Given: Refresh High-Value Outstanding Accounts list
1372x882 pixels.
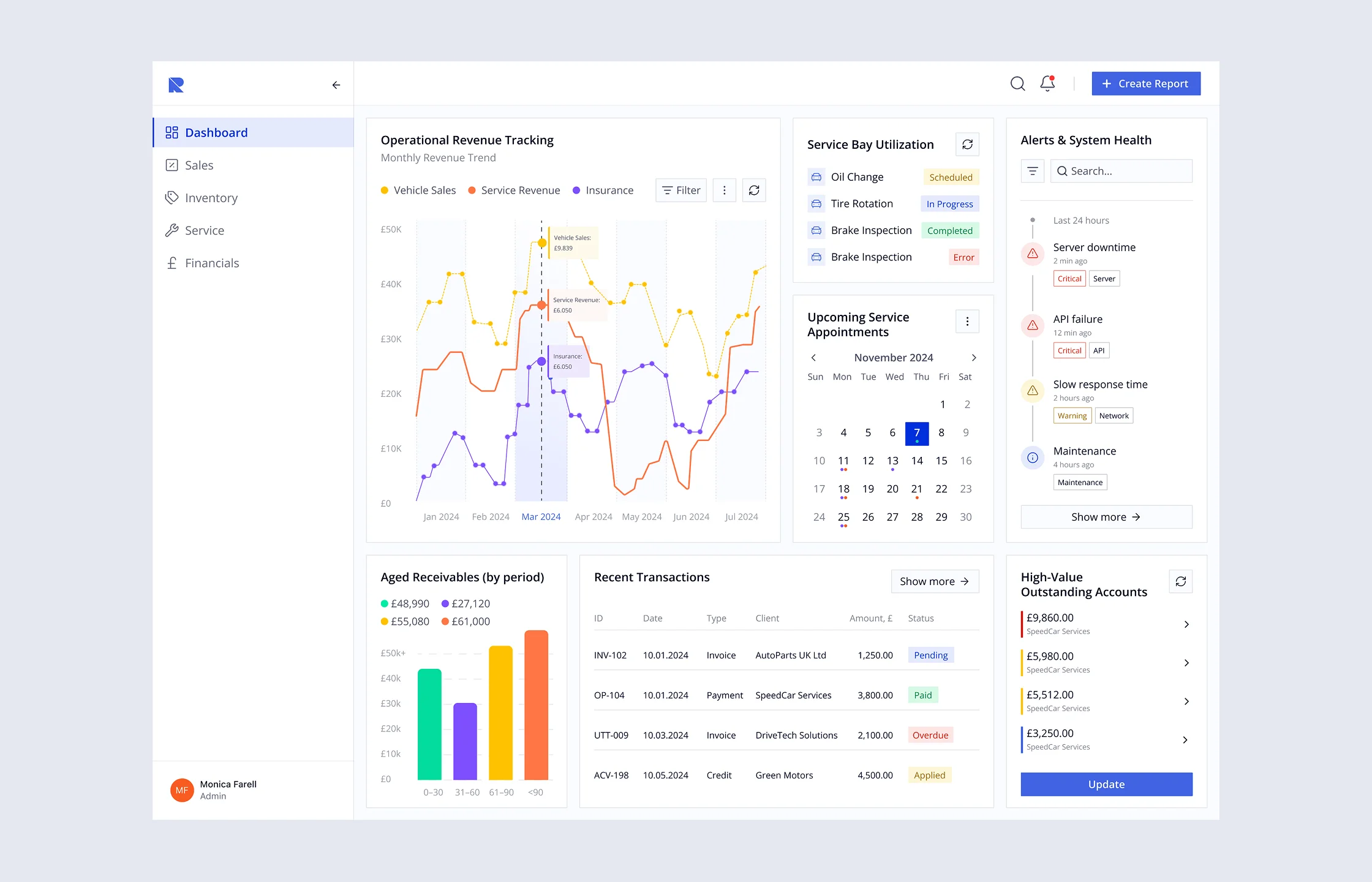Looking at the screenshot, I should click(1180, 581).
